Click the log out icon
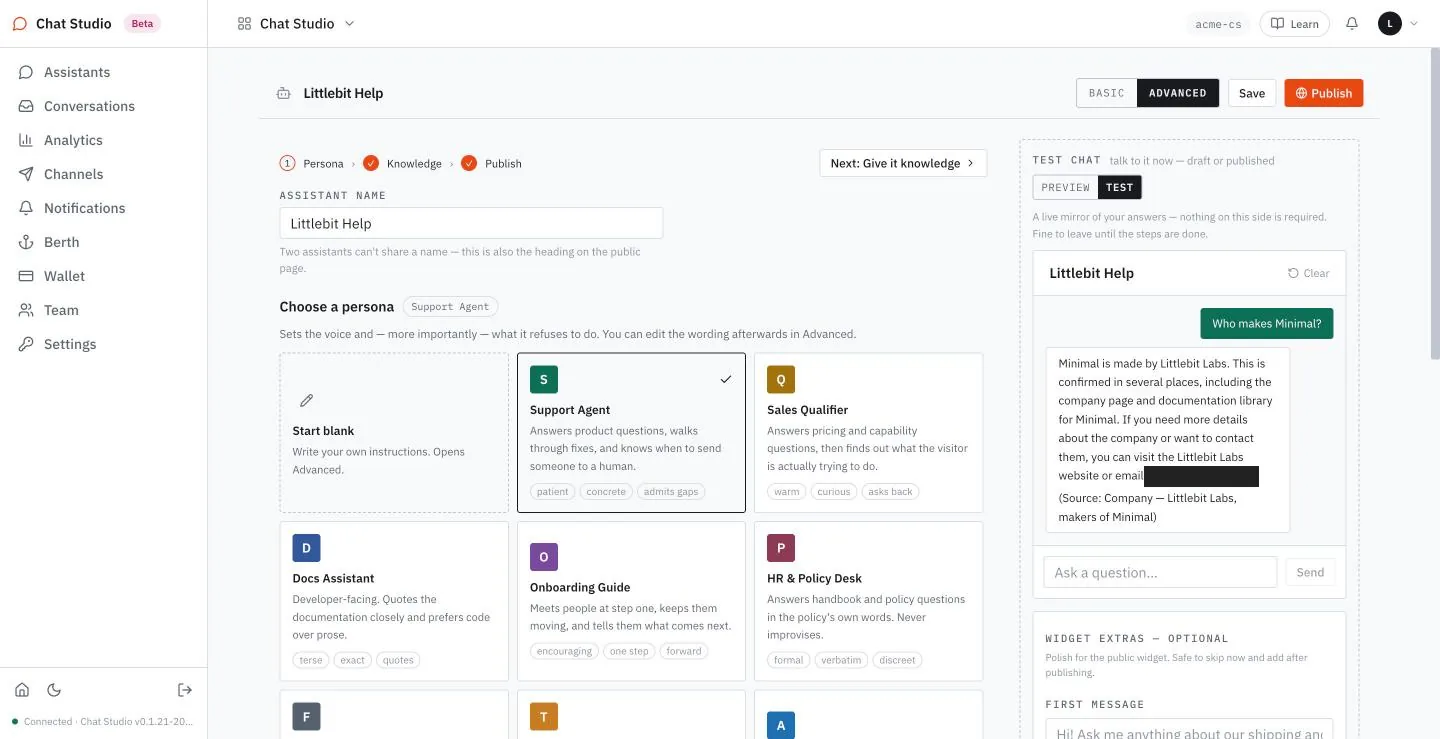 tap(185, 690)
